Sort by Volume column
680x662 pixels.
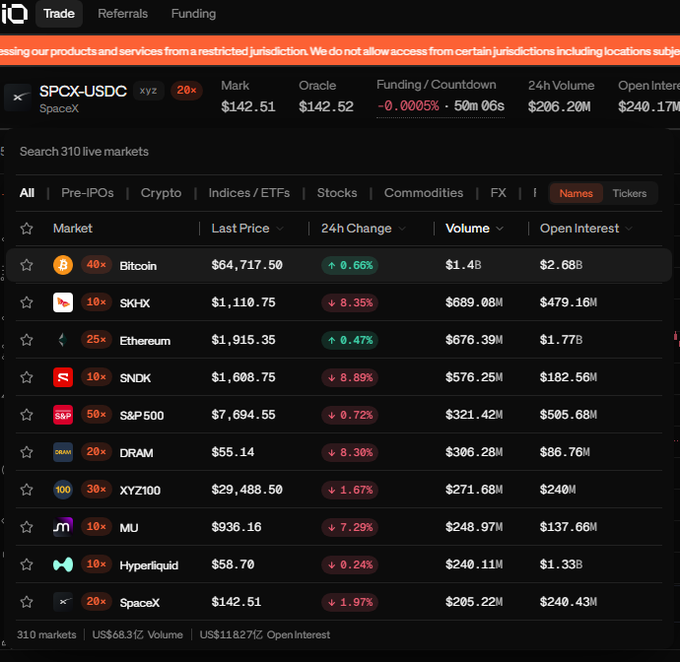(x=474, y=228)
